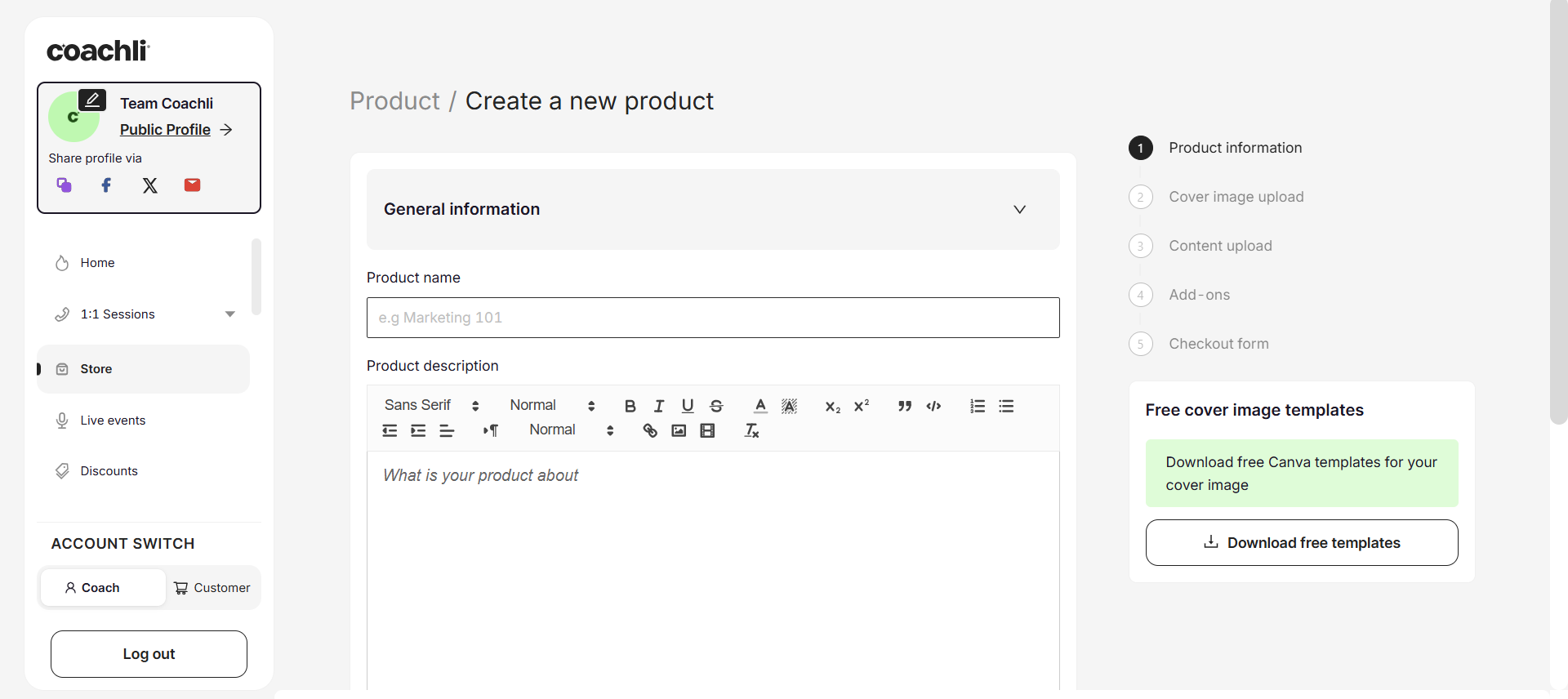1568x699 pixels.
Task: Go to Discounts in sidebar
Action: point(109,471)
